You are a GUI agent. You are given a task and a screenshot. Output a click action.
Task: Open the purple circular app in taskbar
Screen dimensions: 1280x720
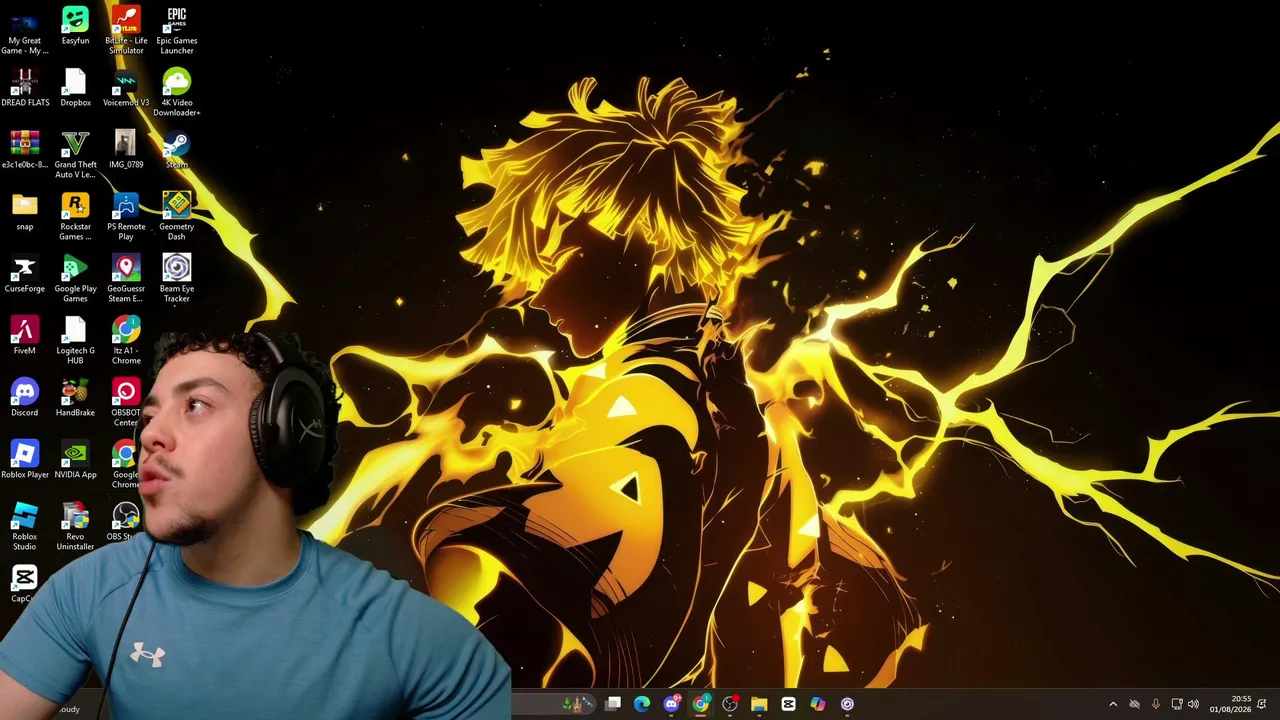847,704
